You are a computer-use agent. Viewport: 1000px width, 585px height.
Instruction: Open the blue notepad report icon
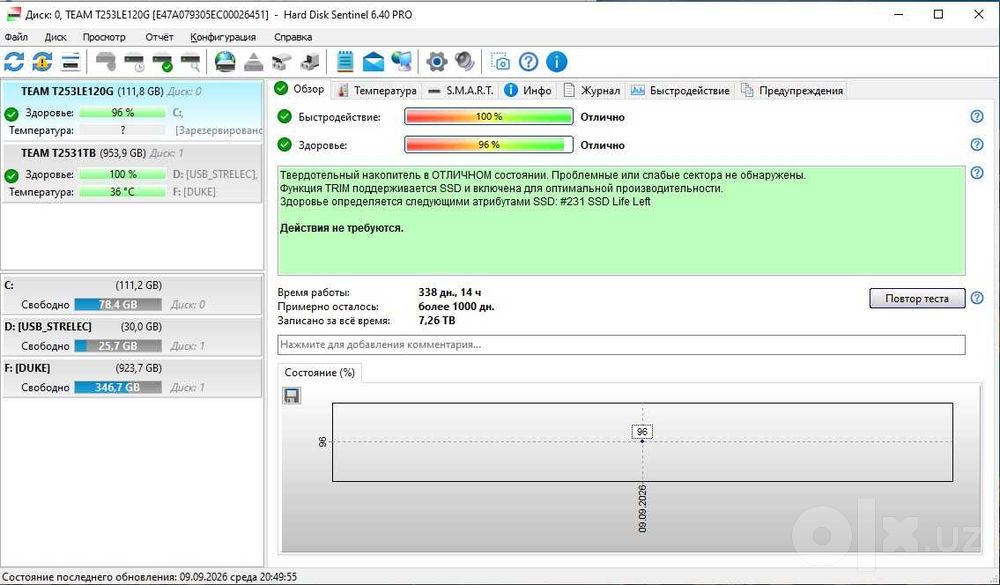345,62
